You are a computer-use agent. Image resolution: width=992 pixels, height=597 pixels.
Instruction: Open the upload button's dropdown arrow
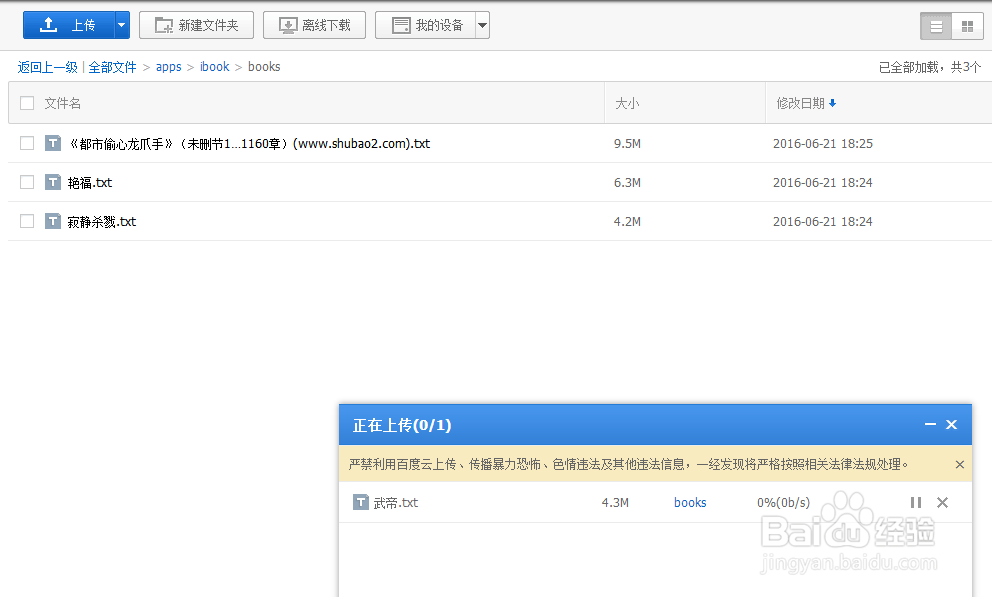tap(122, 25)
